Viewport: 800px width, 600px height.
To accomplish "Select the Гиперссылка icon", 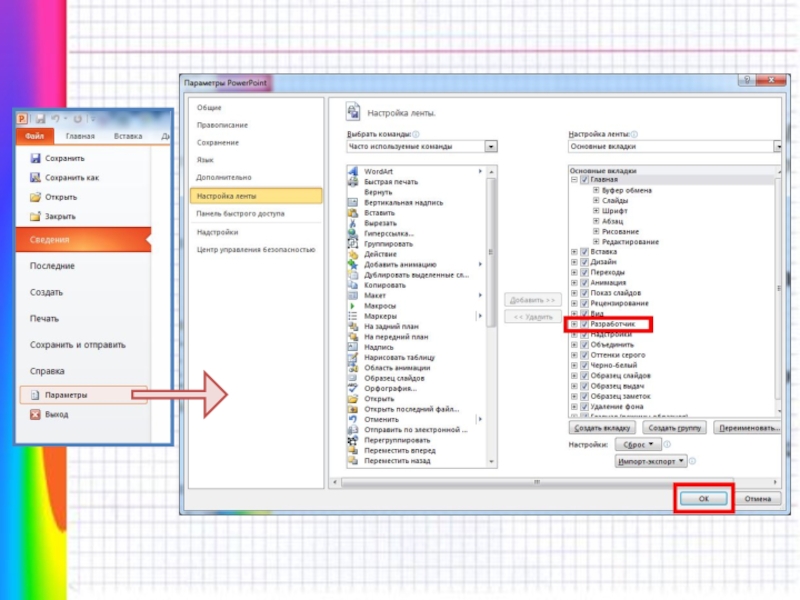I will coord(353,233).
